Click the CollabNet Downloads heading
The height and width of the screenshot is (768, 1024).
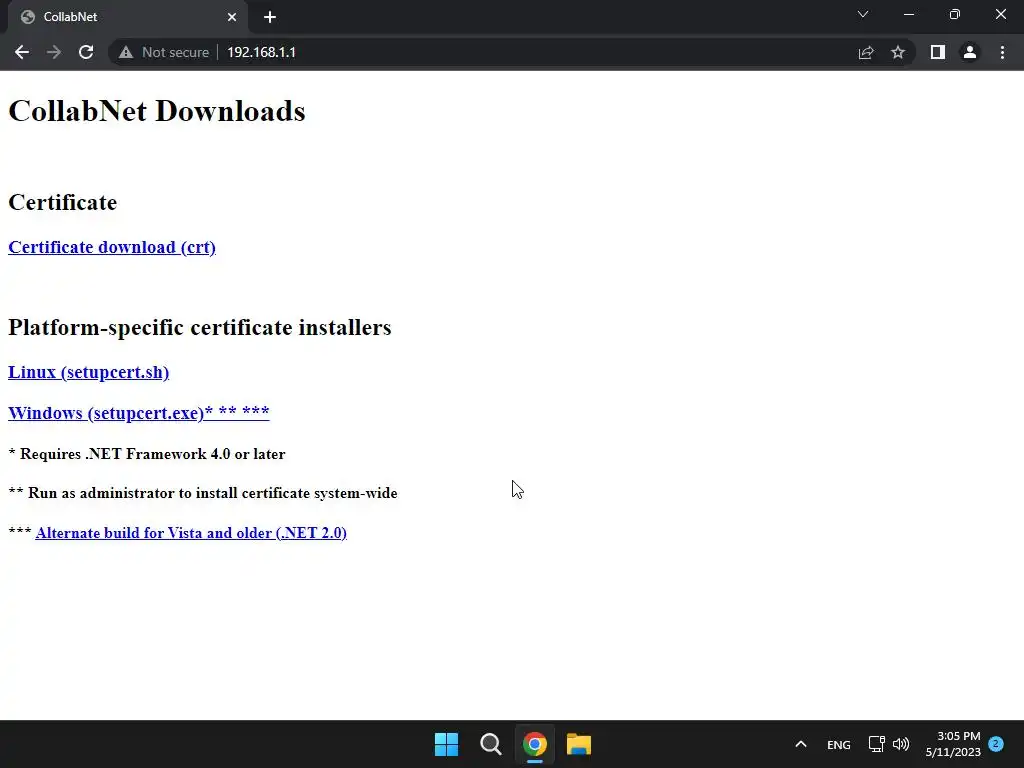click(x=157, y=111)
